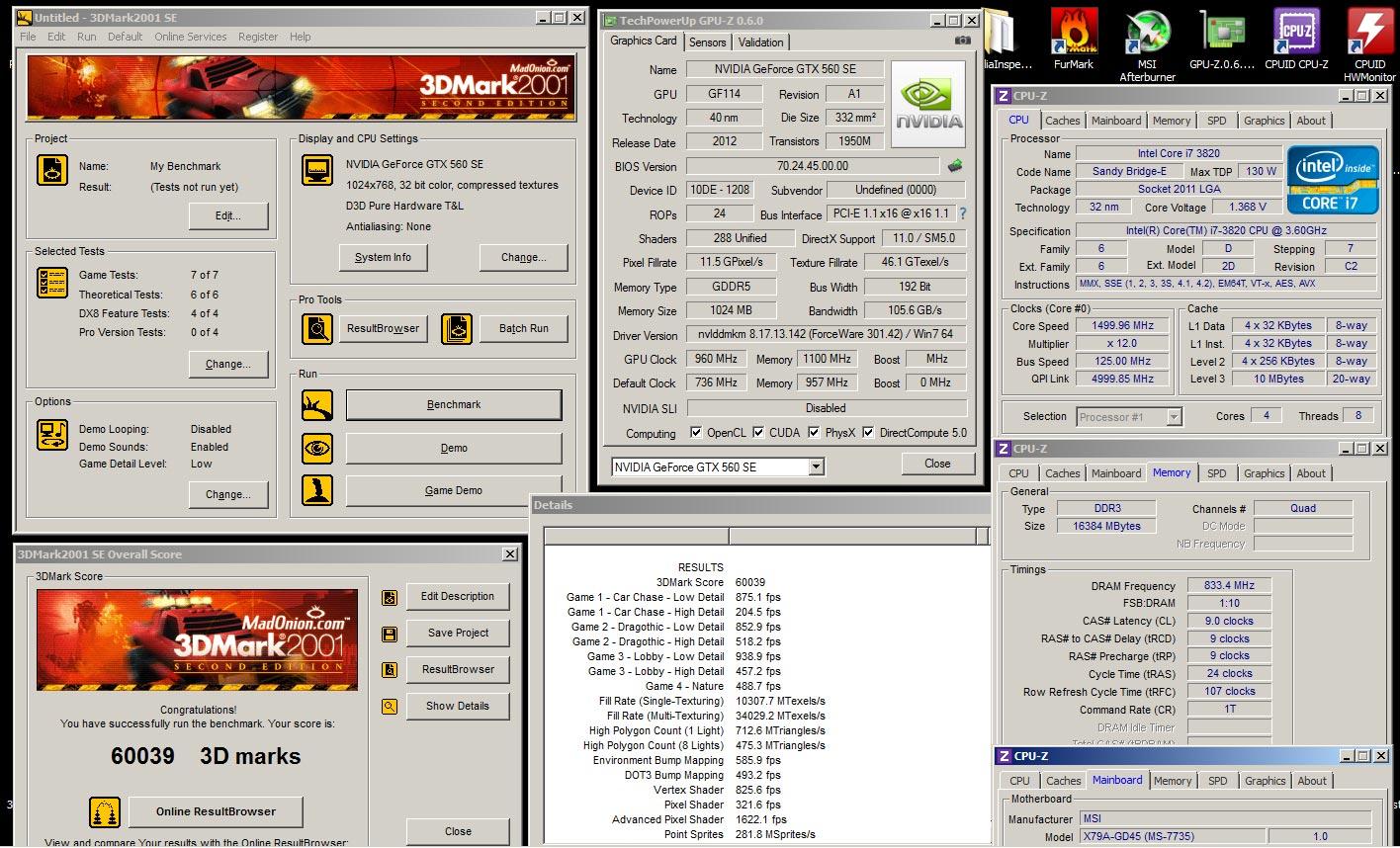Click Close button in GPU-Z window
Viewport: 1400px width, 848px height.
point(937,463)
